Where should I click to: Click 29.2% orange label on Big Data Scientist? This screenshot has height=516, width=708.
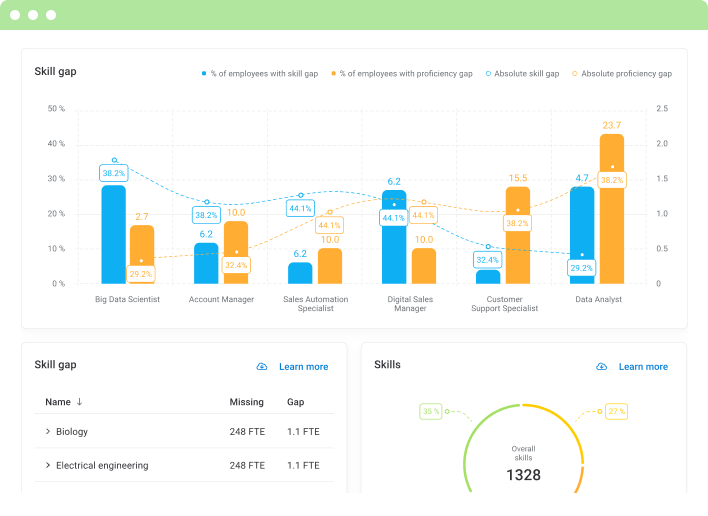click(141, 274)
